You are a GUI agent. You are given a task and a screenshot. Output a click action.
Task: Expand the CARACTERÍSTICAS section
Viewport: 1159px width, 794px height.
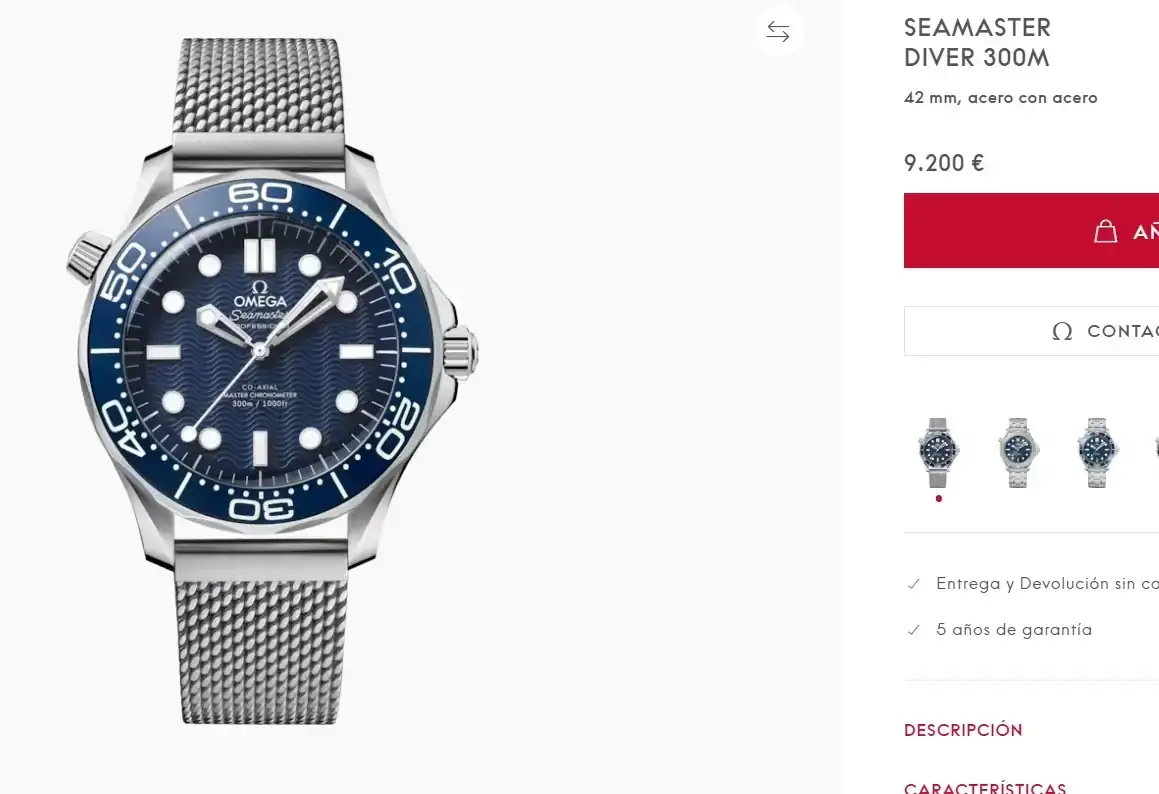(985, 787)
